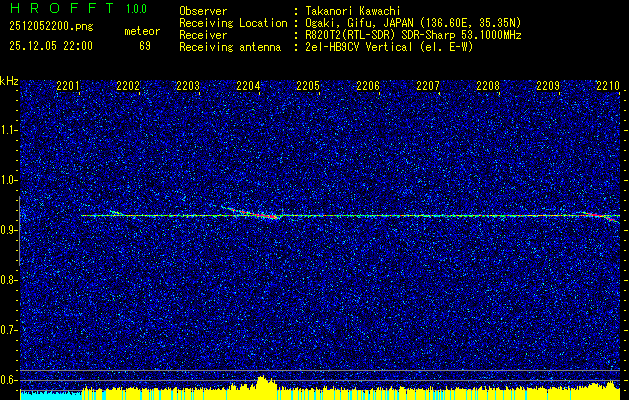
Task: Click the meteor echo trace near 2204
Action: tap(250, 212)
